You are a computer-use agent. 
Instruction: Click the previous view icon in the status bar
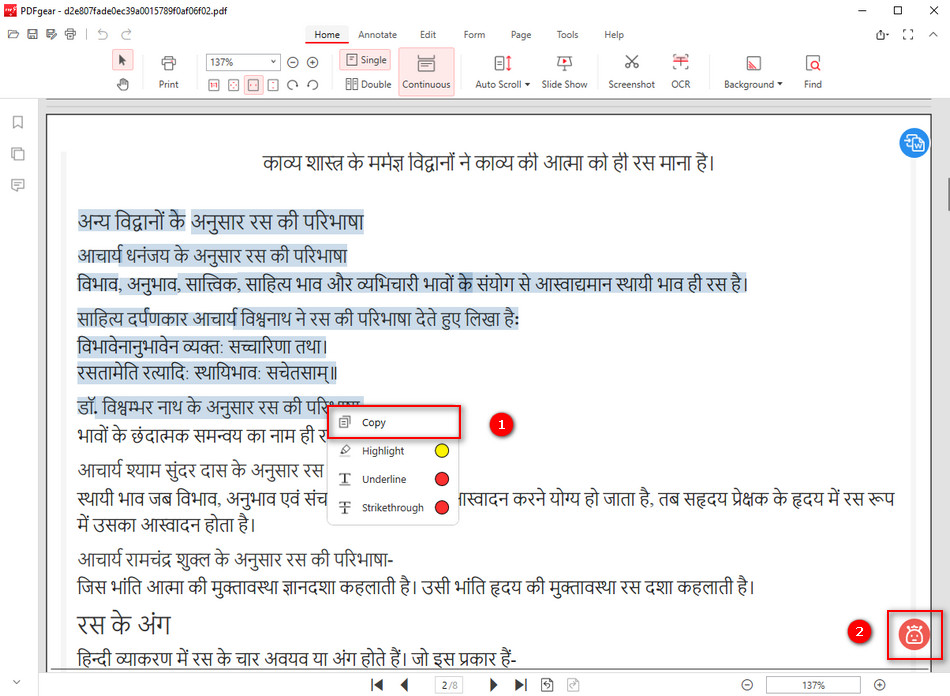coord(547,684)
